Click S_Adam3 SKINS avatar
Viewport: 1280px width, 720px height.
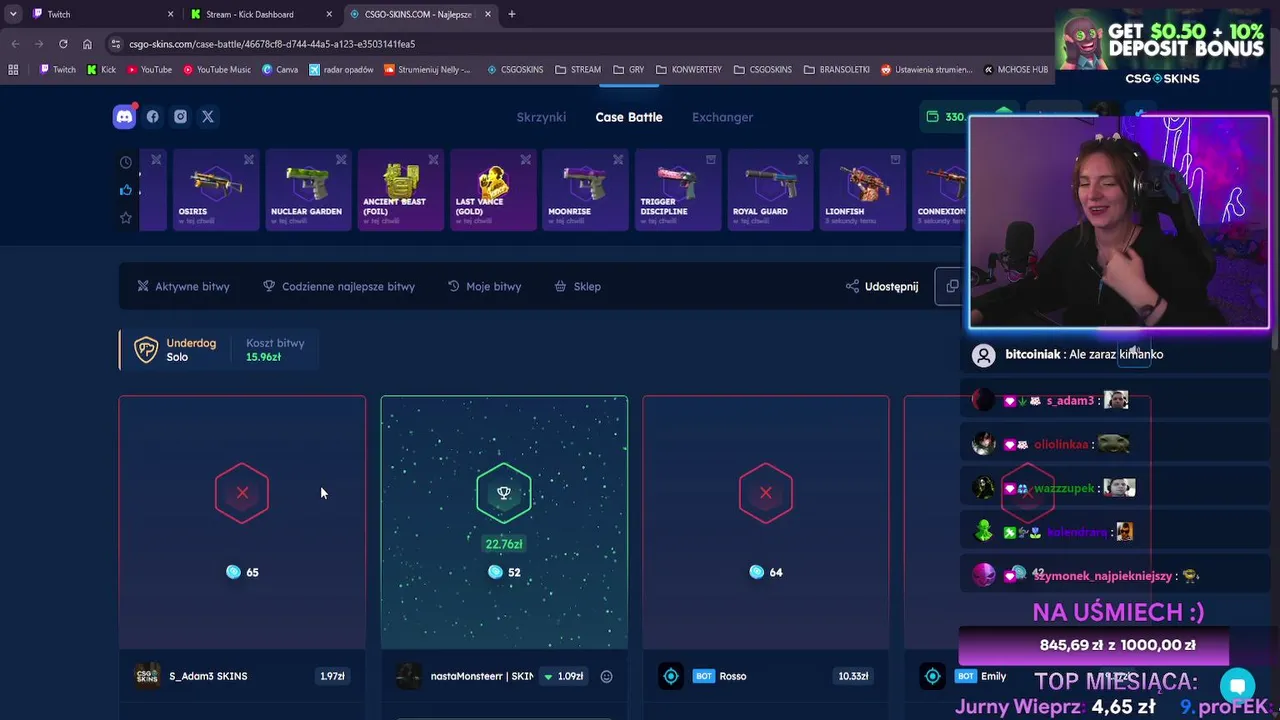pos(148,676)
